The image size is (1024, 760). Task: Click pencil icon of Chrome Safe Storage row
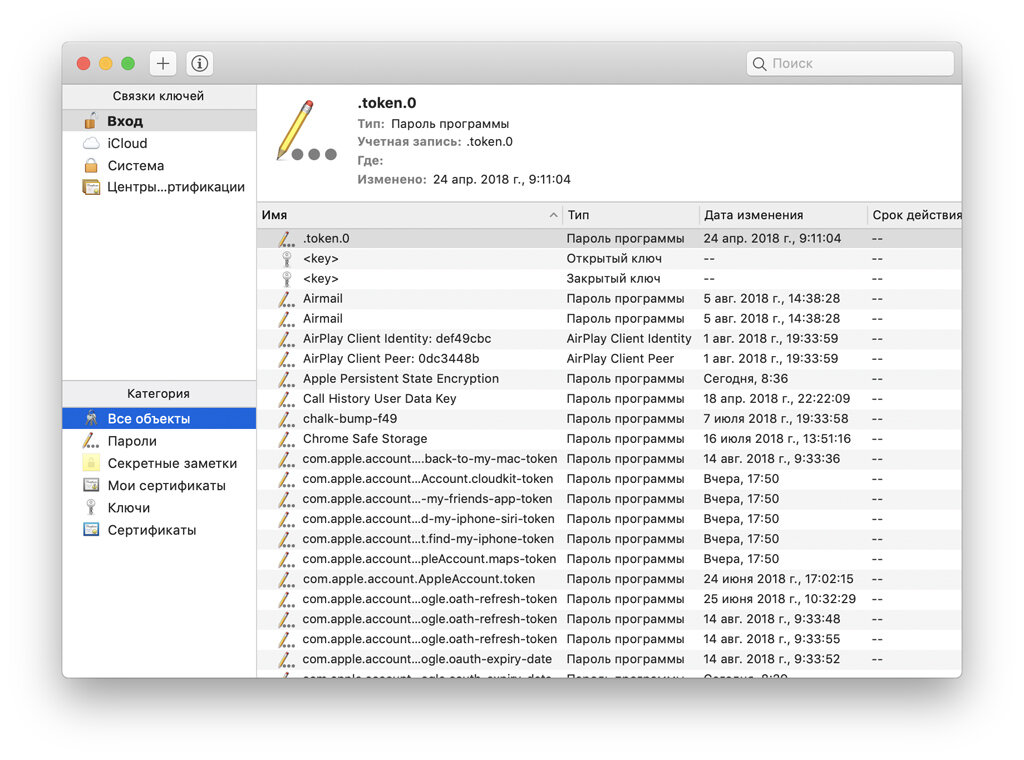pos(286,439)
